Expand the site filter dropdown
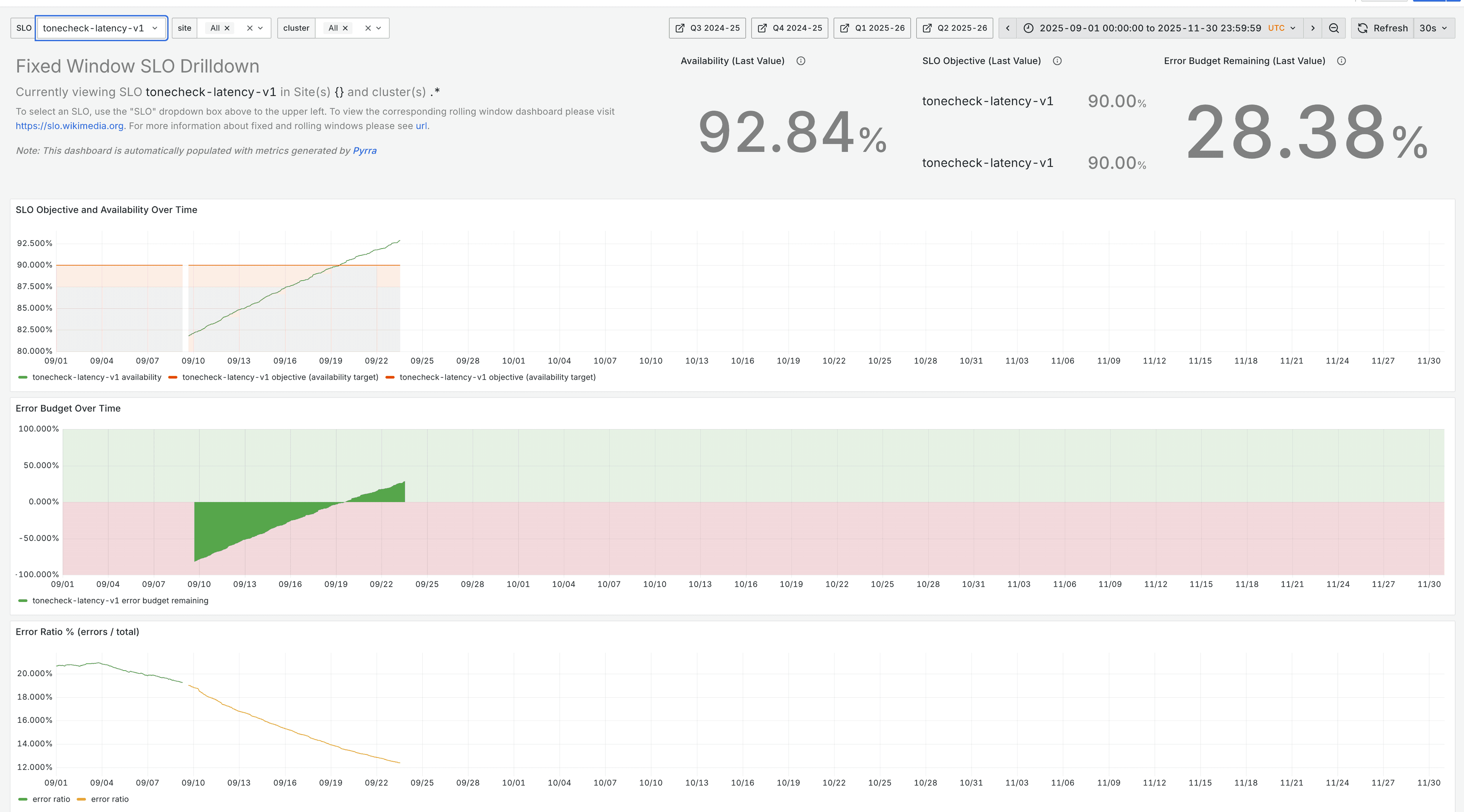This screenshot has height=812, width=1464. (261, 28)
